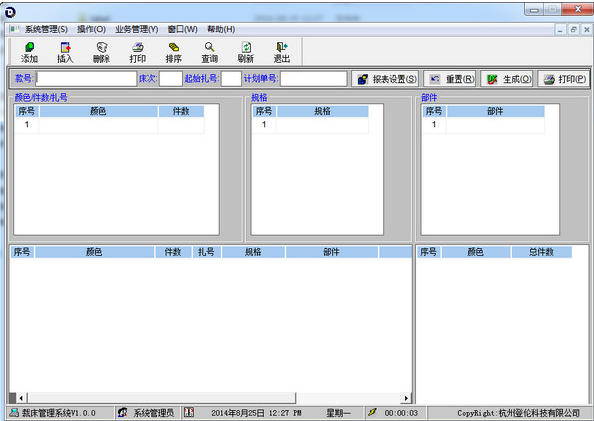Screen dimensions: 594x421
Task: Click the 打印(P) button on the right
Action: click(x=563, y=79)
